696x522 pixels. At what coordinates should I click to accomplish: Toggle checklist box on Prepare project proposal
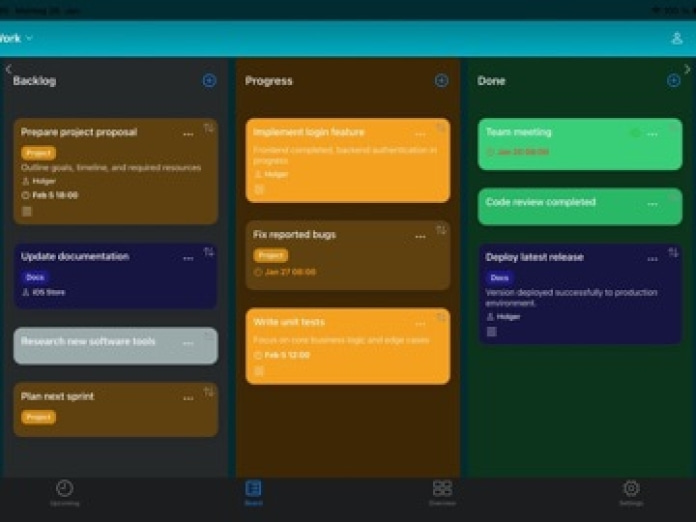(x=27, y=211)
